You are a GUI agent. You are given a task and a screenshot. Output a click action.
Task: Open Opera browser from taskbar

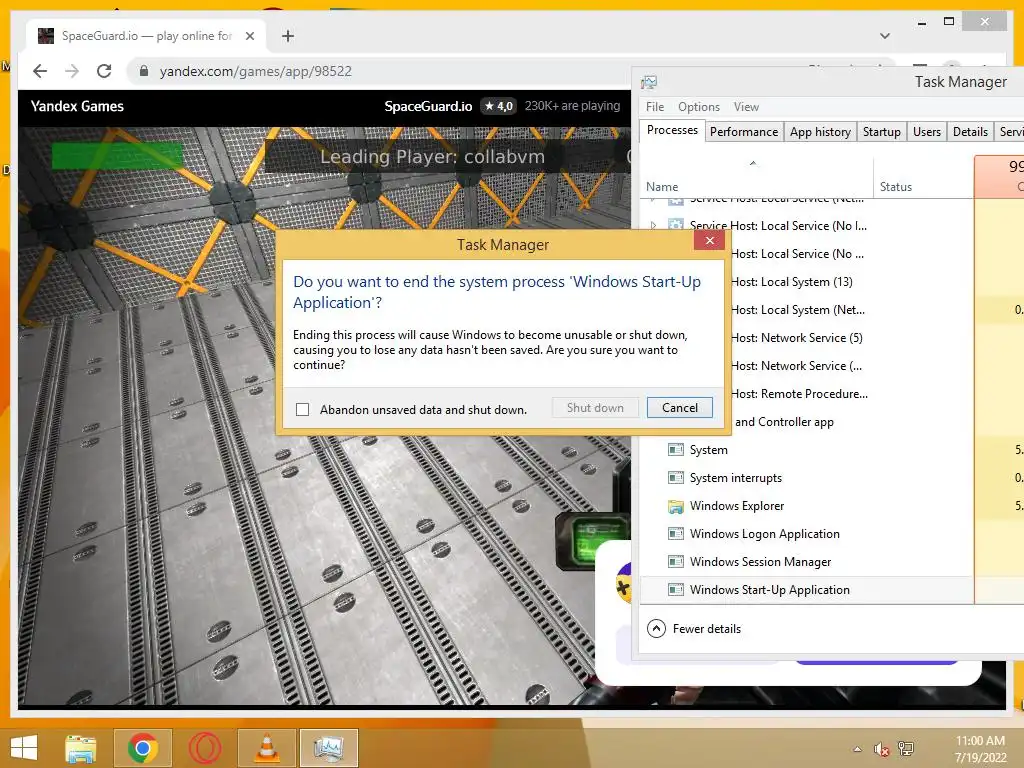204,748
